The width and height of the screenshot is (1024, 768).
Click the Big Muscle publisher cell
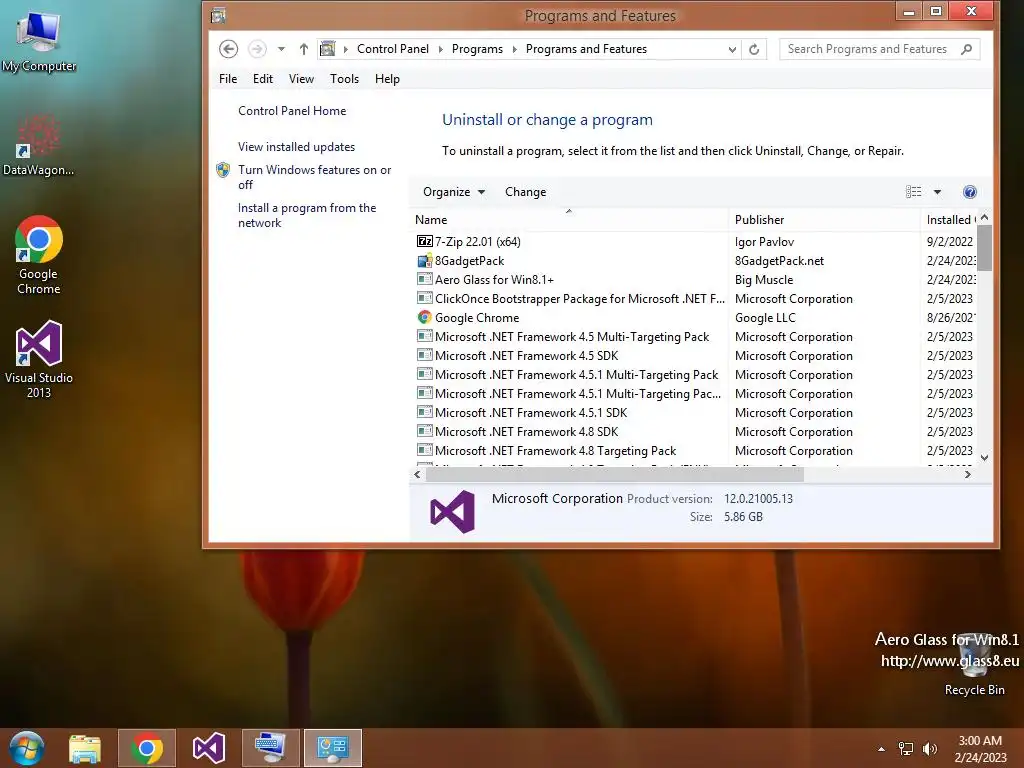764,280
